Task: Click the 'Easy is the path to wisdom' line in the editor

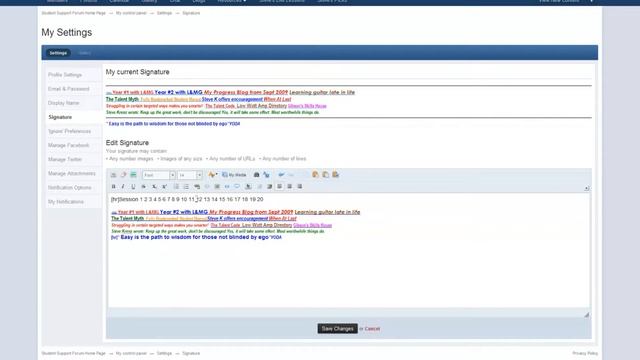Action: pyautogui.click(x=197, y=237)
